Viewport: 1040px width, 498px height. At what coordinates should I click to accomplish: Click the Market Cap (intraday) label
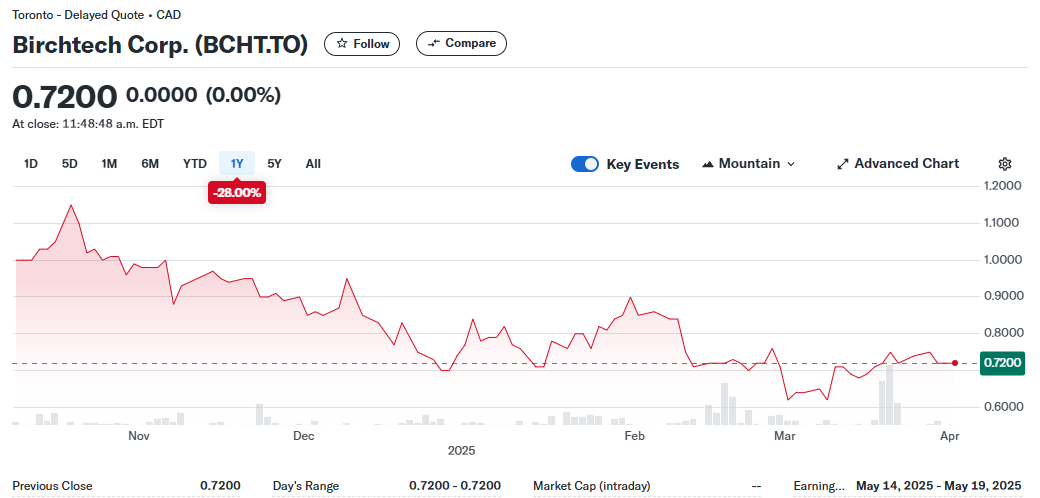592,486
